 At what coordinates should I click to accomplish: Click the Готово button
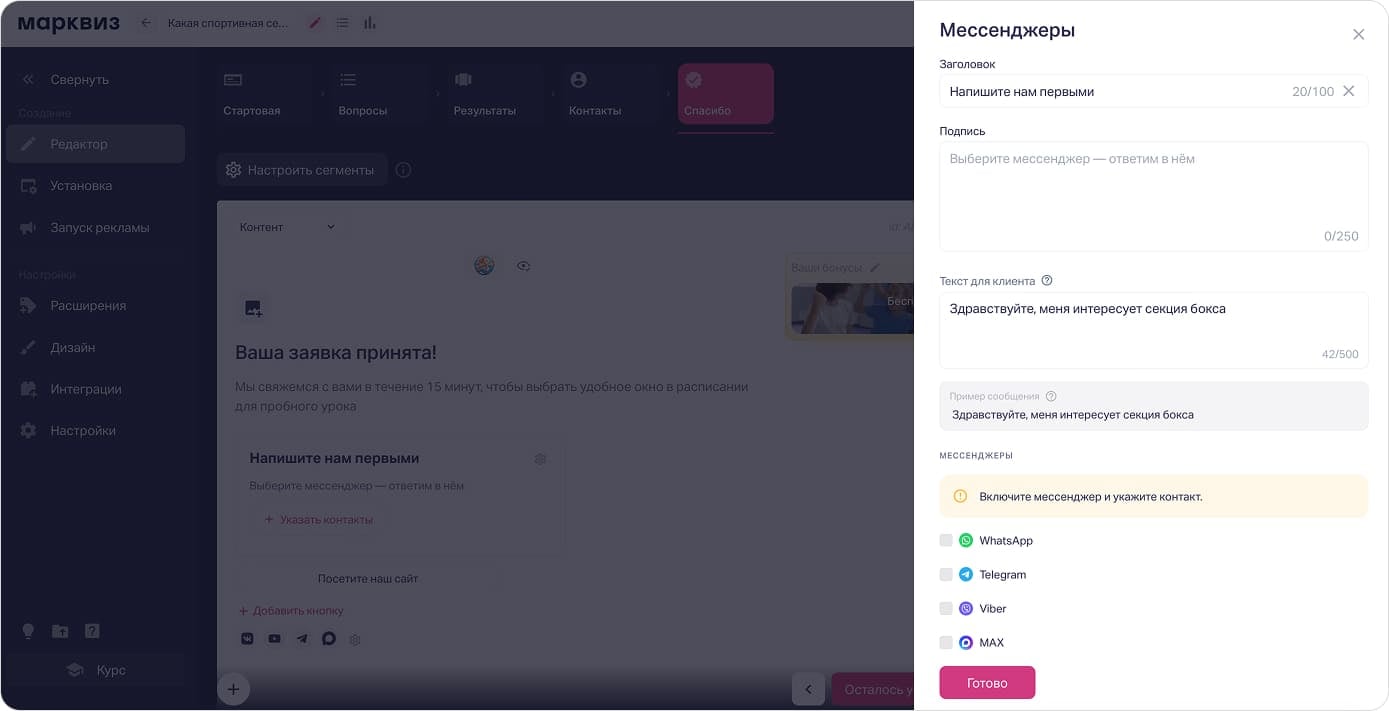[x=987, y=683]
